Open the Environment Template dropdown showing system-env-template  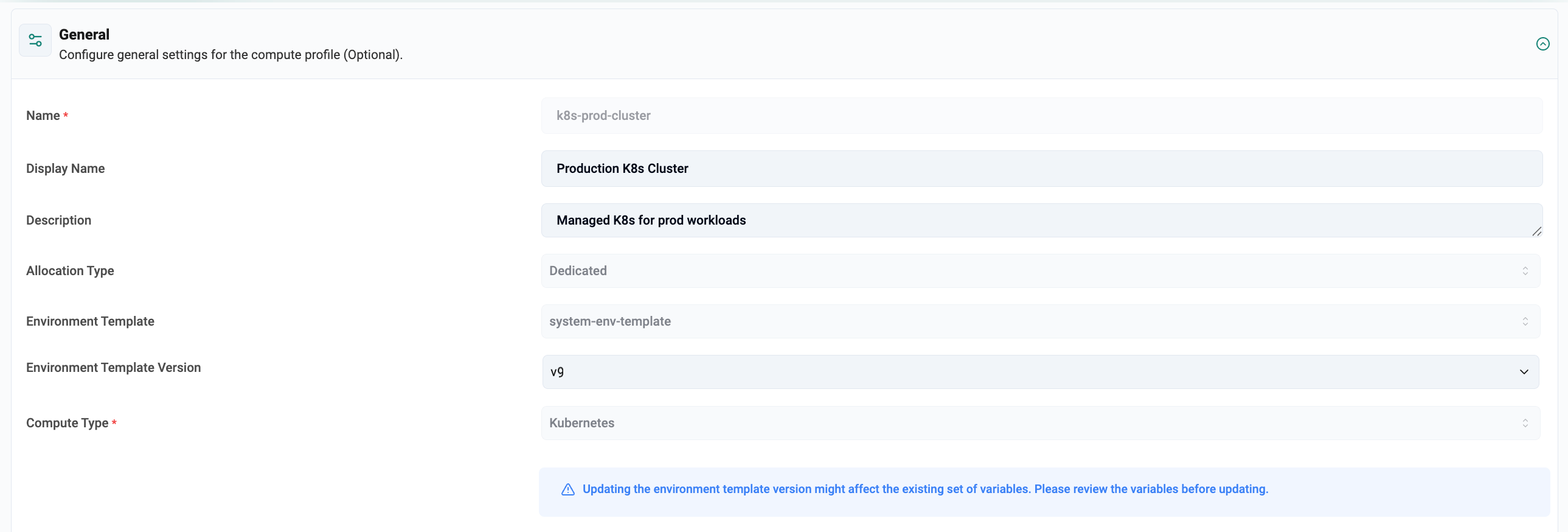pyautogui.click(x=1035, y=322)
